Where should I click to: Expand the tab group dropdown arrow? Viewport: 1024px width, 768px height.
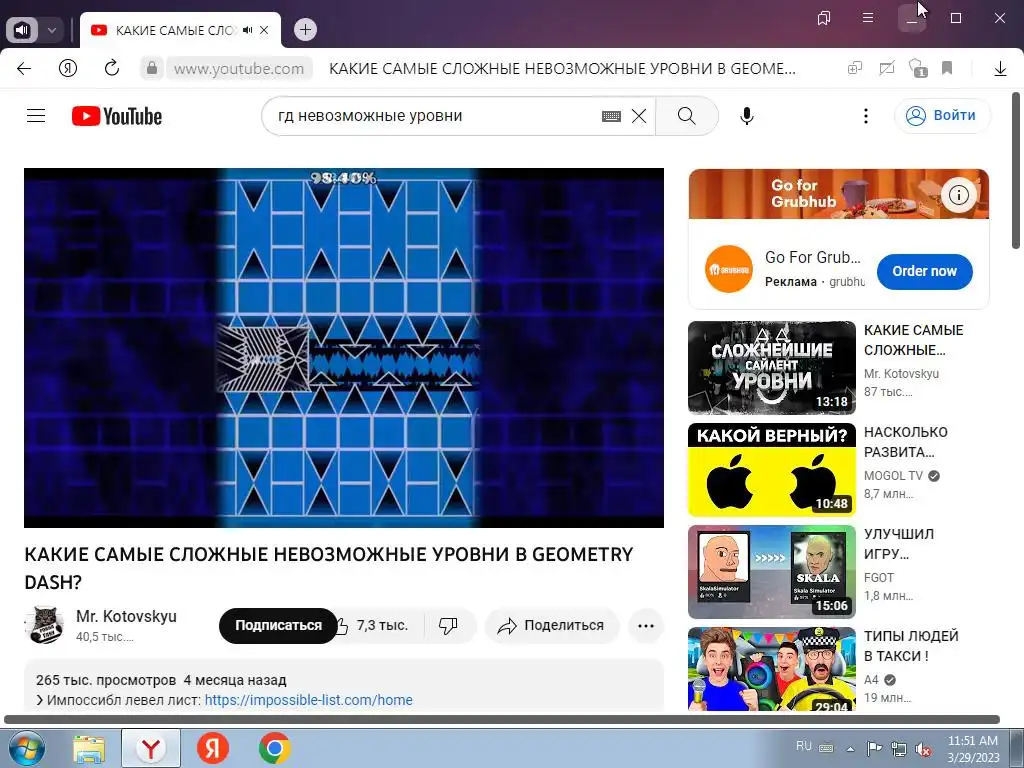coord(52,30)
